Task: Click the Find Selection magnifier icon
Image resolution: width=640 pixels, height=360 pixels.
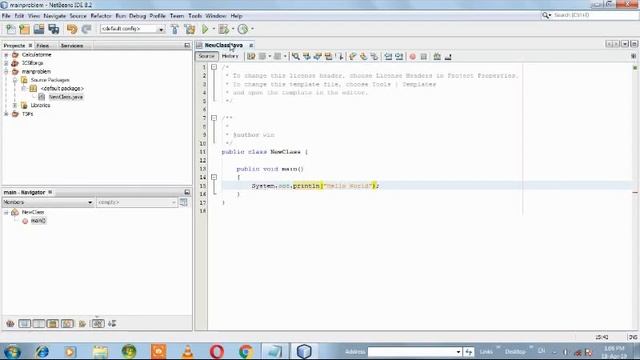Action: (x=296, y=56)
